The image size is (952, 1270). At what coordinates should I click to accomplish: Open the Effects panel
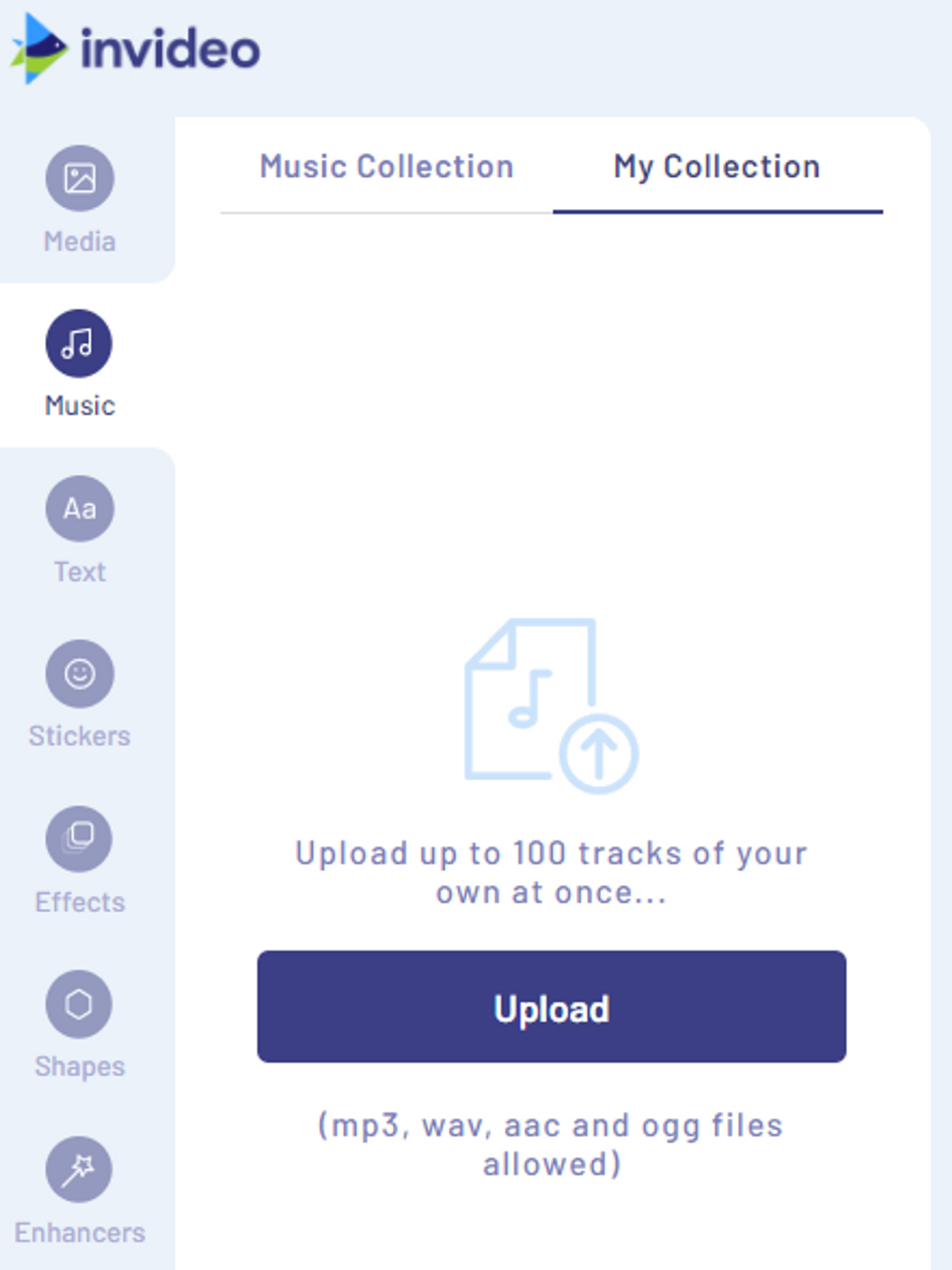click(x=79, y=839)
